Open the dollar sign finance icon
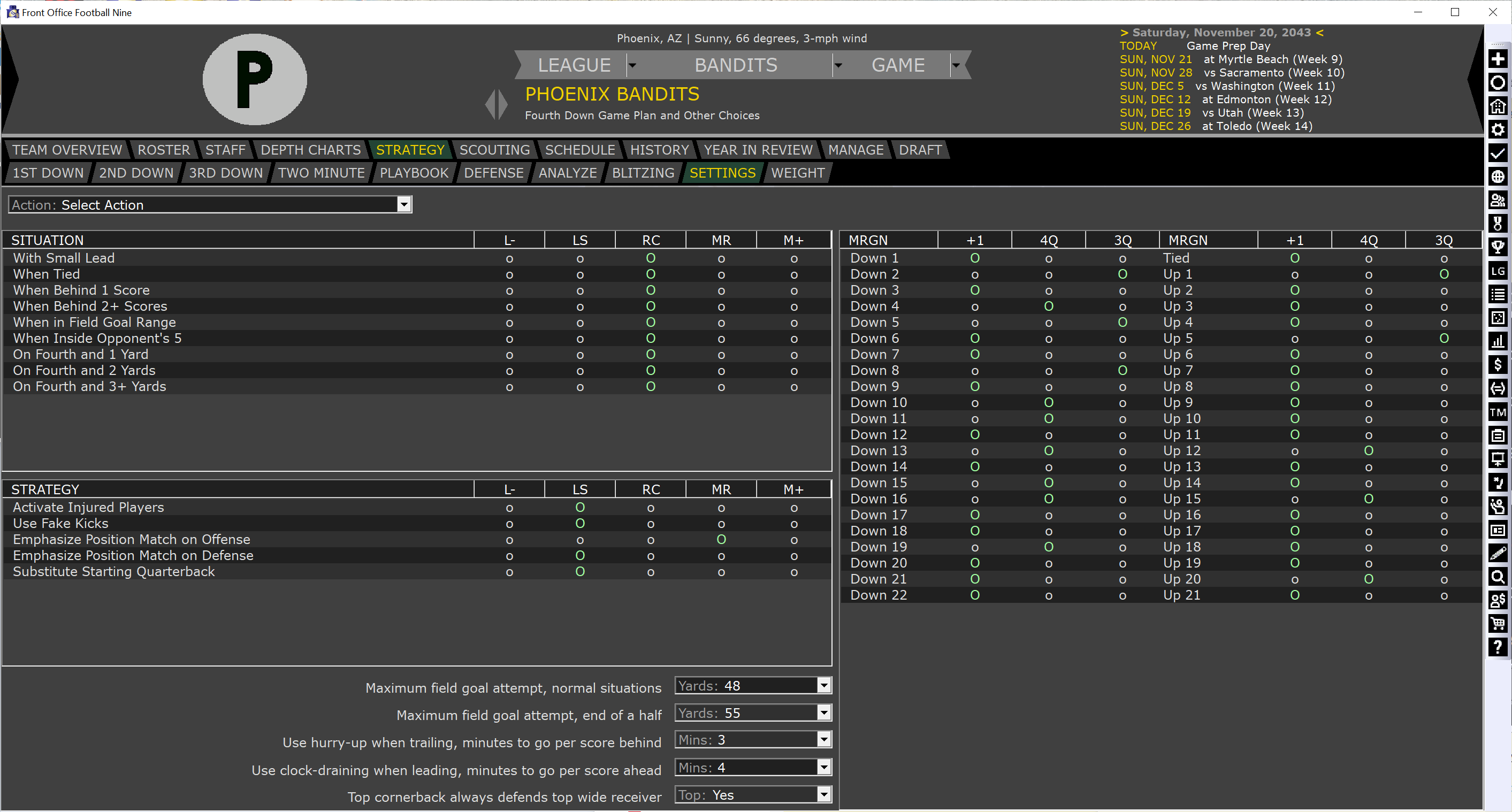The height and width of the screenshot is (812, 1512). click(x=1498, y=365)
